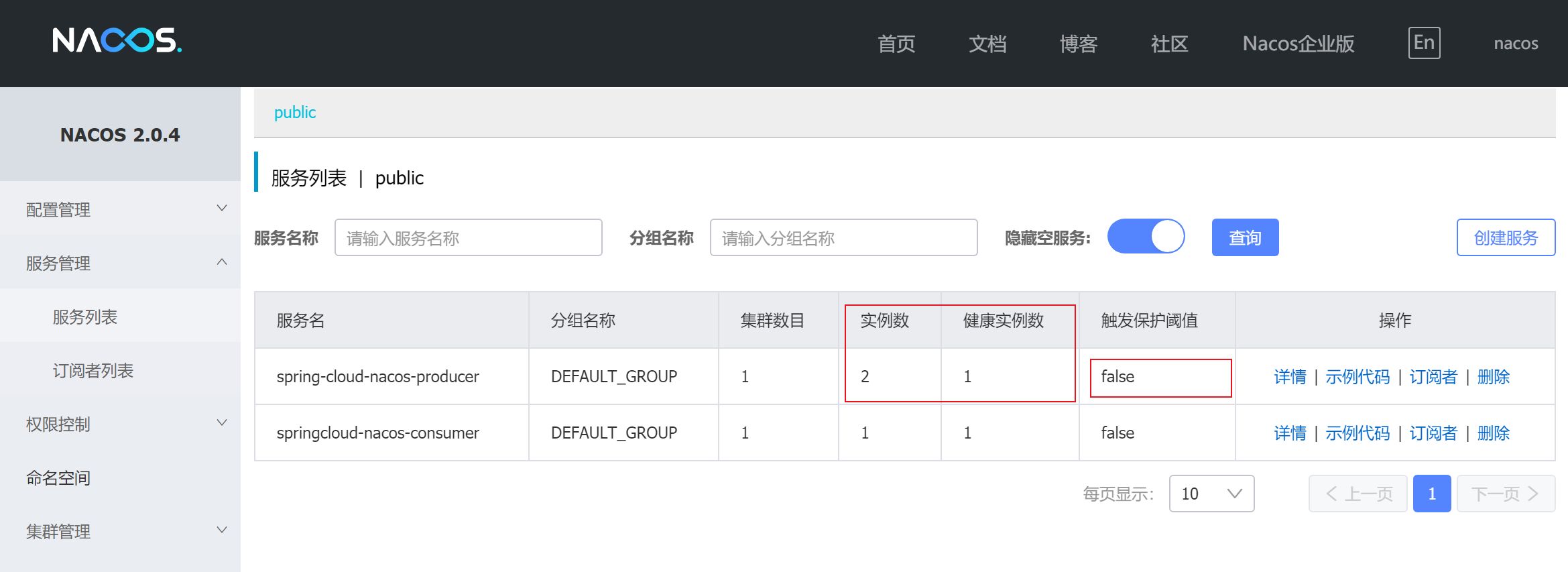1568x572 pixels.
Task: Click the NACOS logo
Action: (x=117, y=41)
